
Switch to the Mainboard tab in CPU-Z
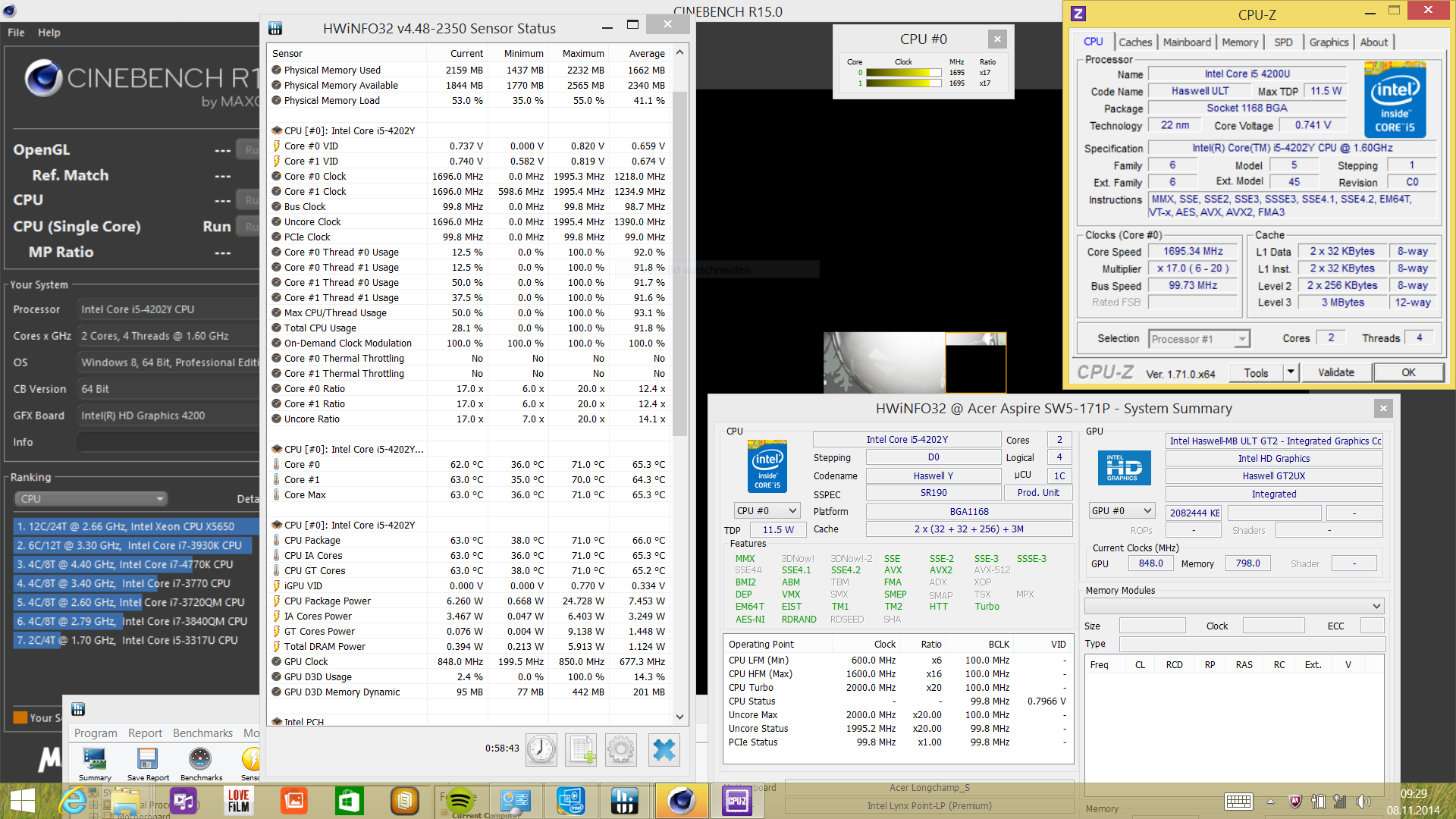1187,42
